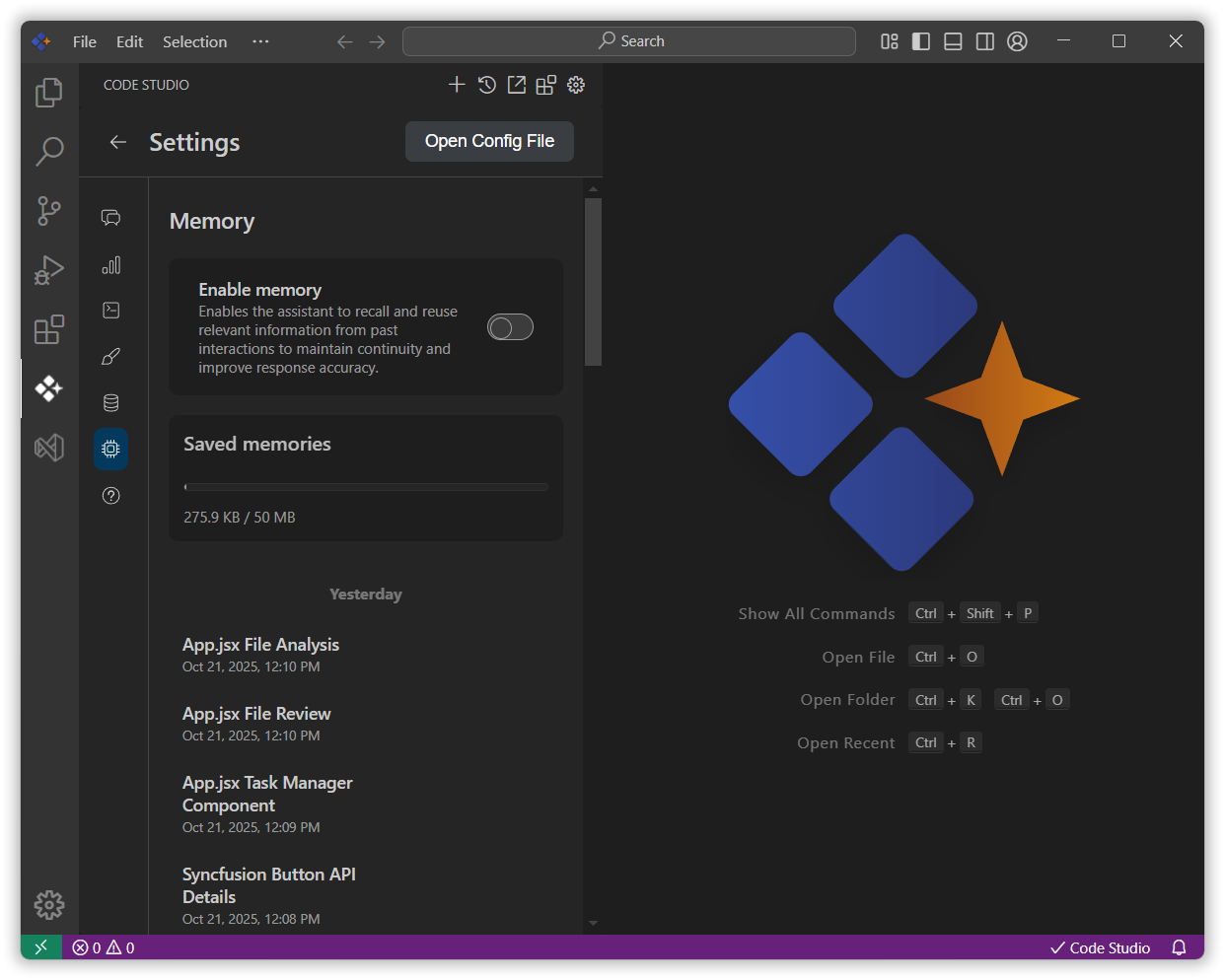Image resolution: width=1225 pixels, height=980 pixels.
Task: Click the saved memories storage progress bar
Action: pyautogui.click(x=365, y=487)
